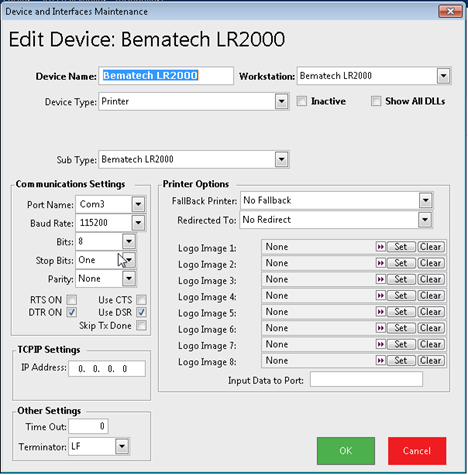Expand the Device Type combo box
Viewport: 468px width, 475px height.
282,101
